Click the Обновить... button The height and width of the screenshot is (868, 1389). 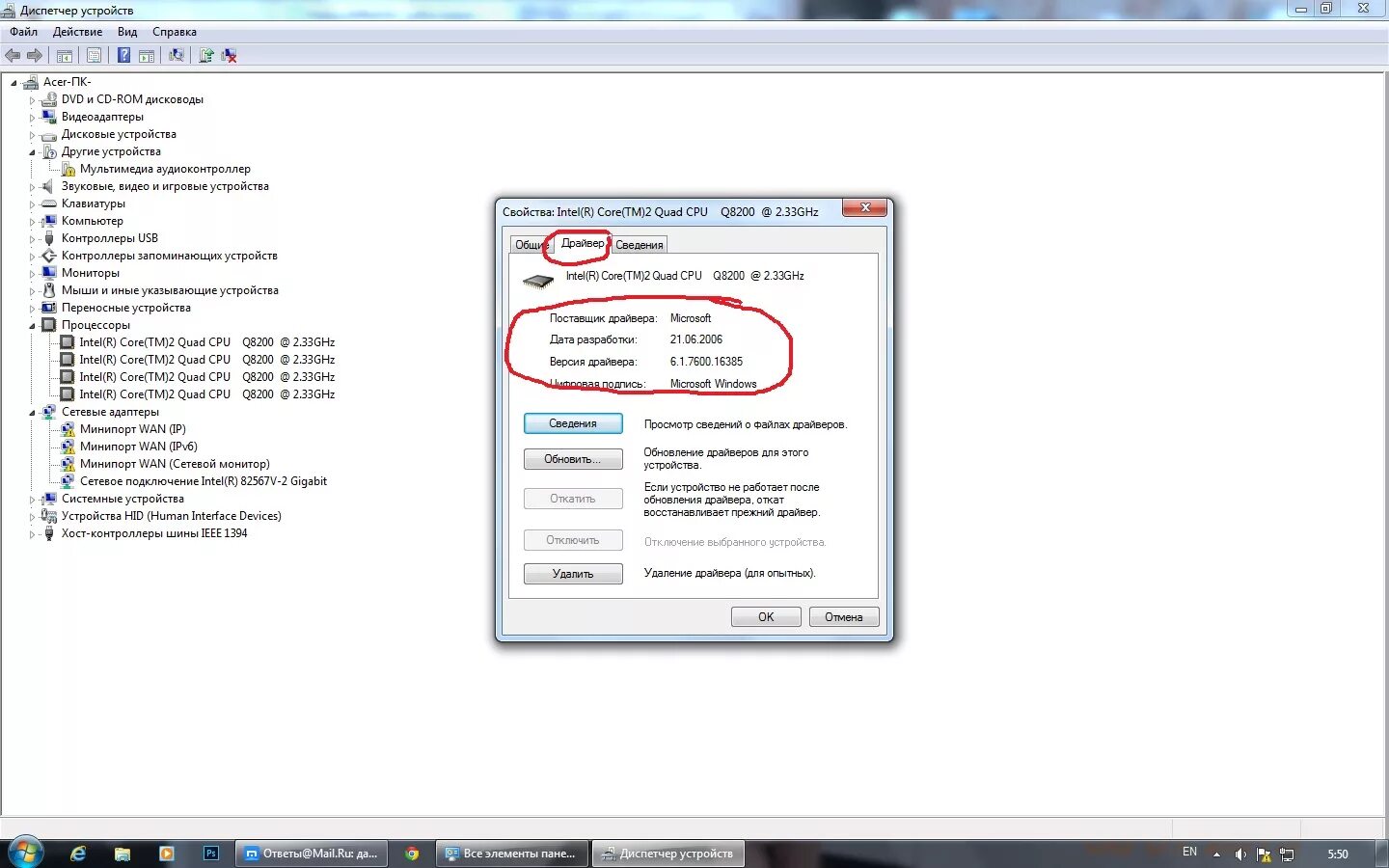(x=573, y=459)
